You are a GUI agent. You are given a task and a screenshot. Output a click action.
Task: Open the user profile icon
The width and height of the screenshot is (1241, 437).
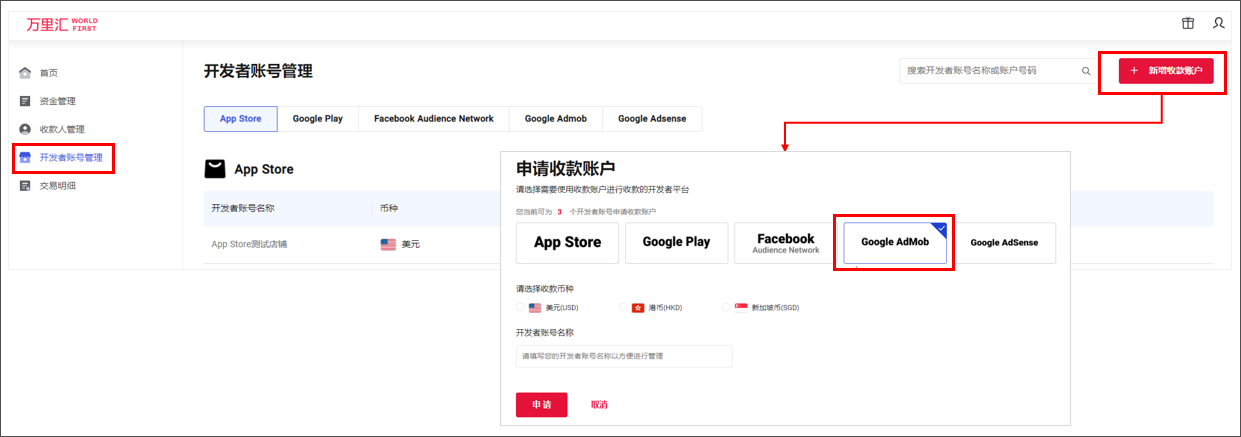[x=1218, y=23]
